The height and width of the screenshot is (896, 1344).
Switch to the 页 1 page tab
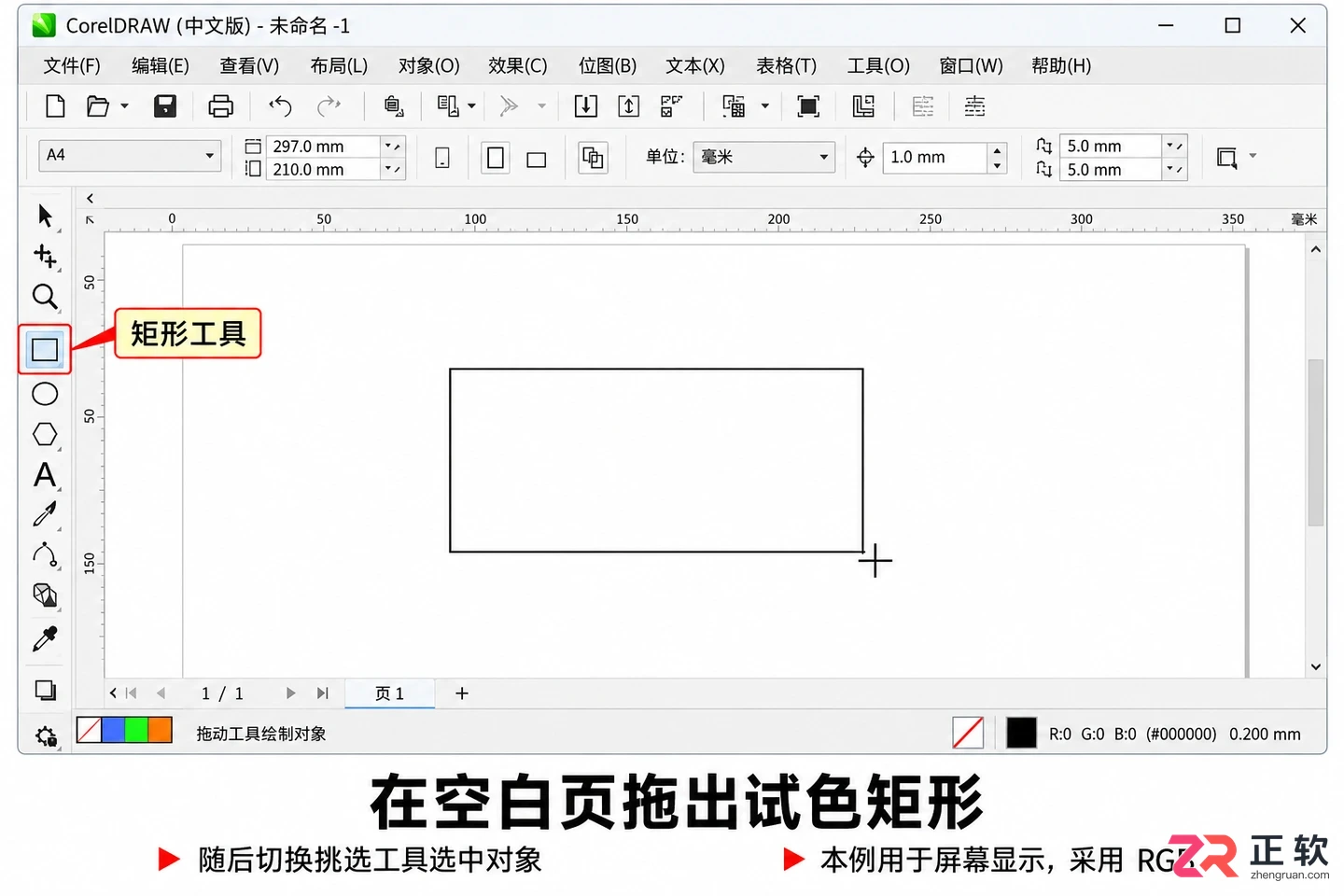[389, 693]
